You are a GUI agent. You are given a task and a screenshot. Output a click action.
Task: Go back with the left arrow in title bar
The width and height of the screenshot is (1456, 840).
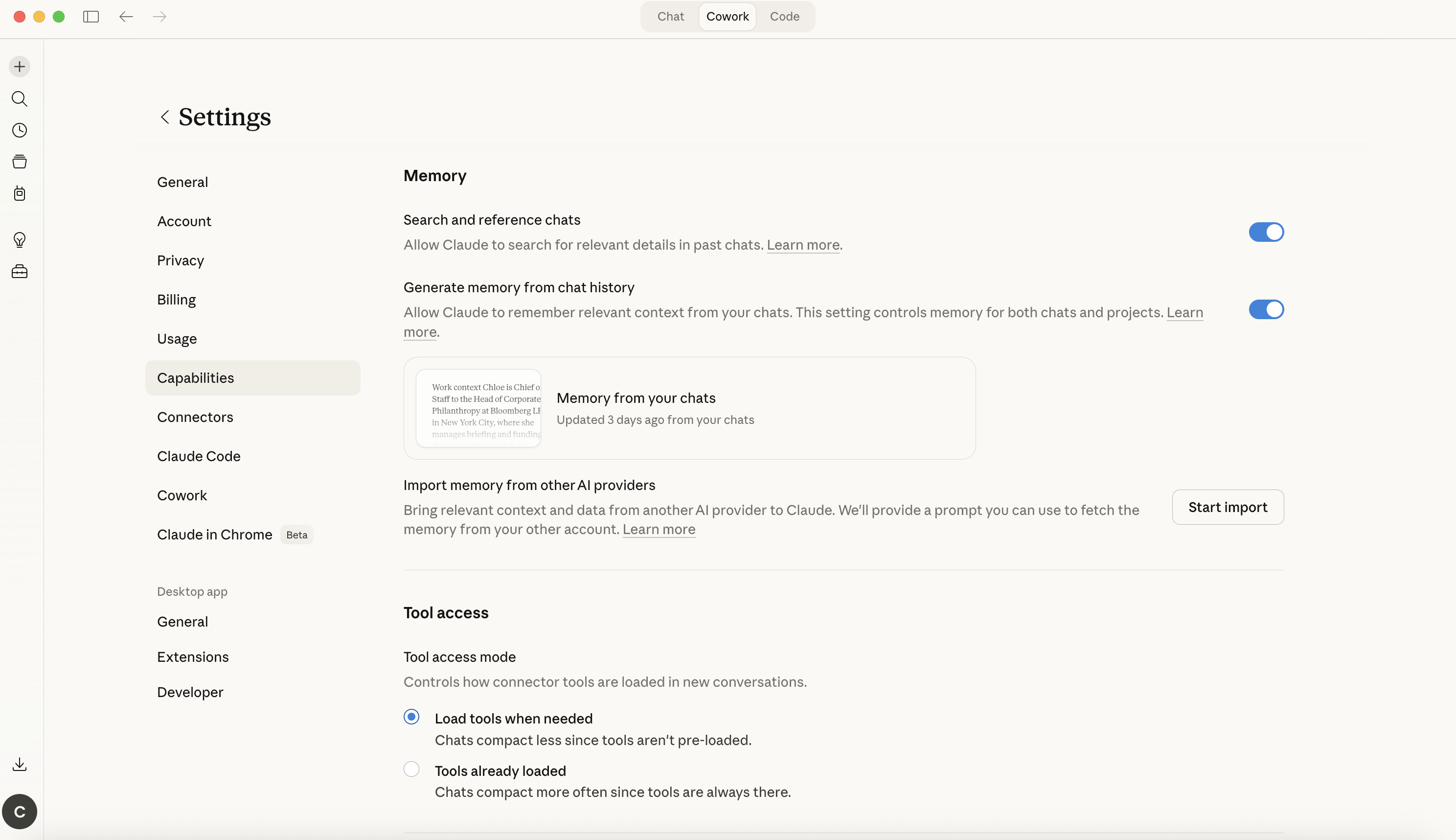tap(126, 17)
